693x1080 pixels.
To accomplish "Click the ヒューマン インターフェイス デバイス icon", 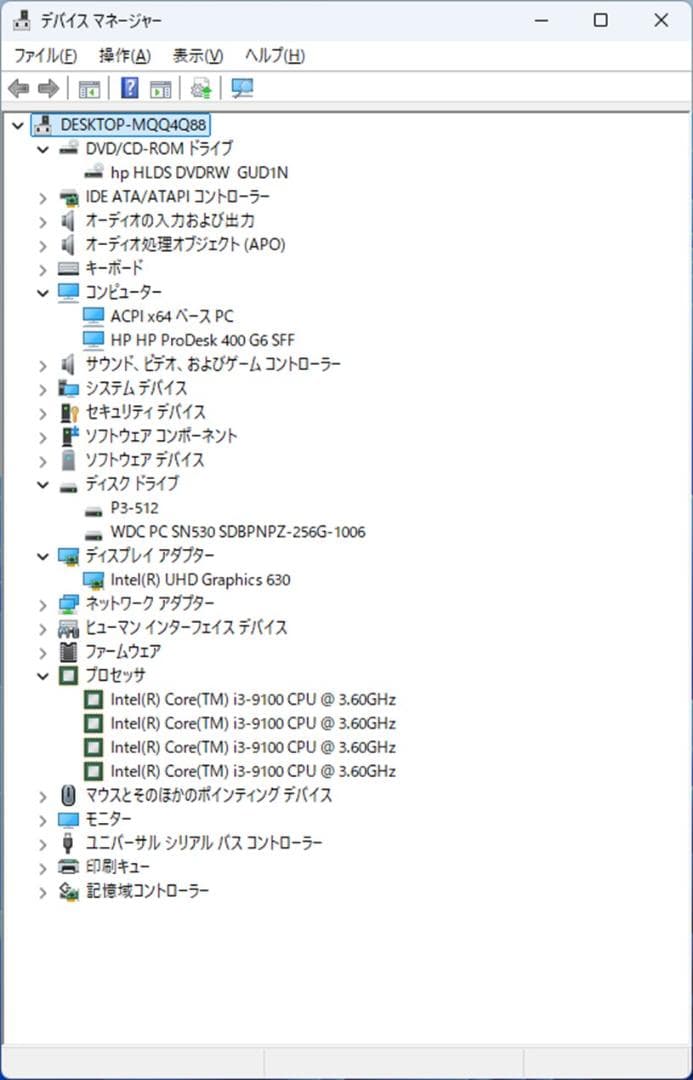I will [68, 628].
